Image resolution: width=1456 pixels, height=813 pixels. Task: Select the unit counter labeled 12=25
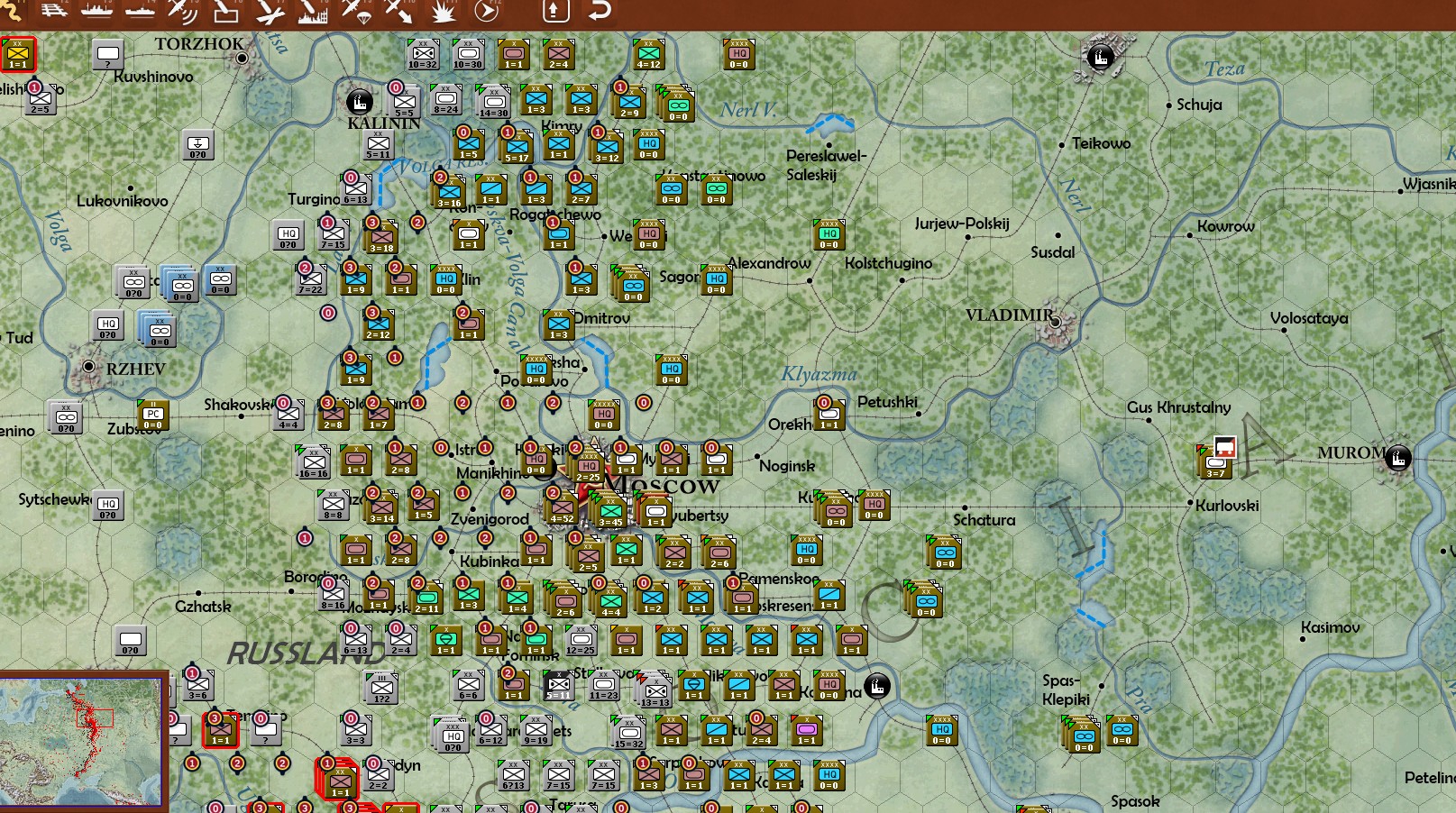[581, 641]
